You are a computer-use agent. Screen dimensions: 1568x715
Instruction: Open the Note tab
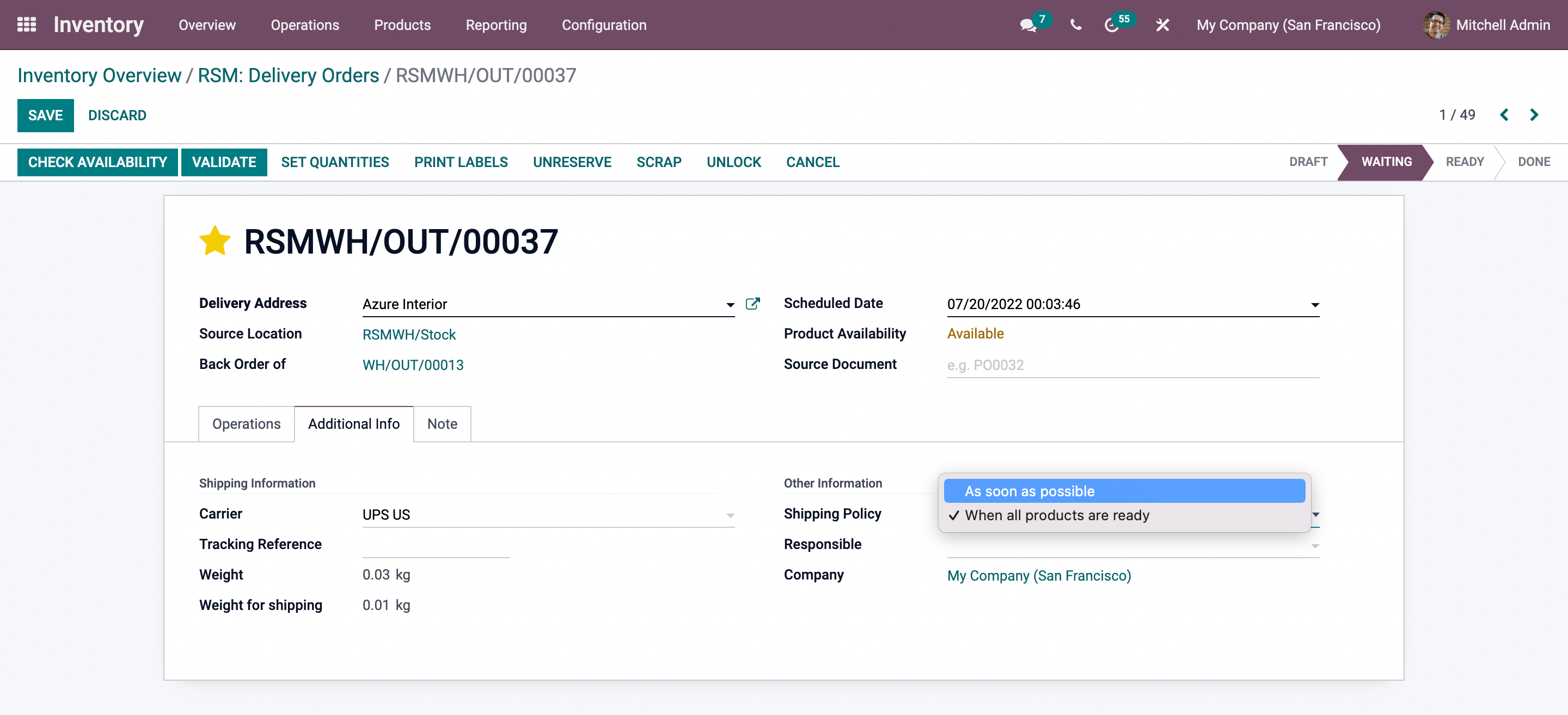(x=442, y=423)
